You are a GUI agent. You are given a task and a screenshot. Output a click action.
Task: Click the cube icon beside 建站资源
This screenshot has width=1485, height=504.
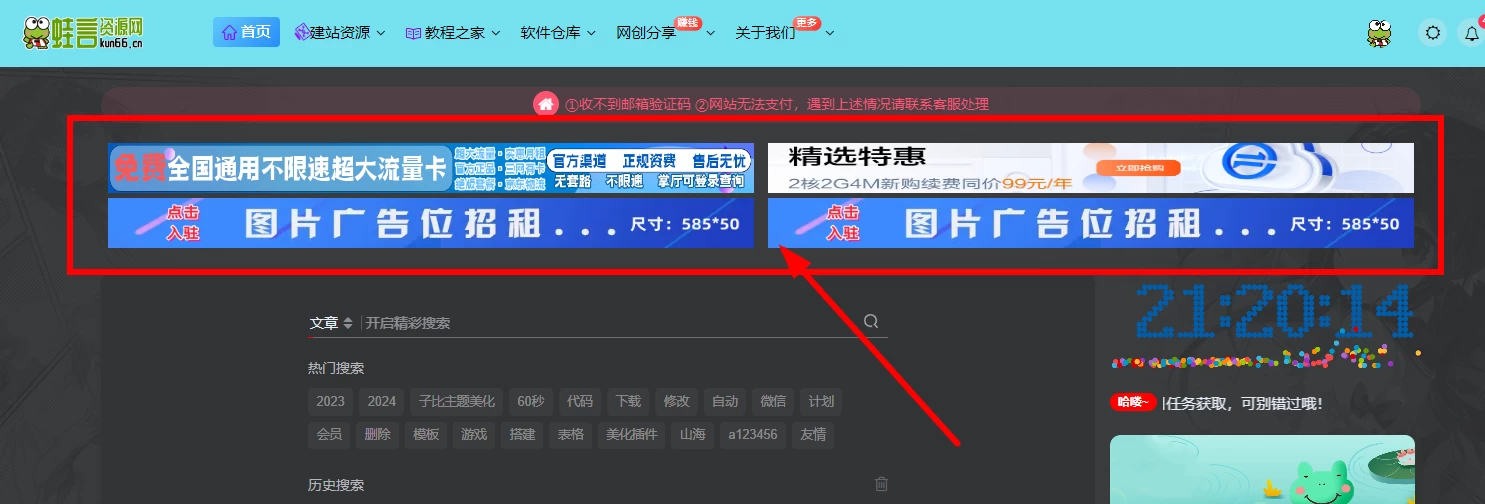tap(301, 33)
